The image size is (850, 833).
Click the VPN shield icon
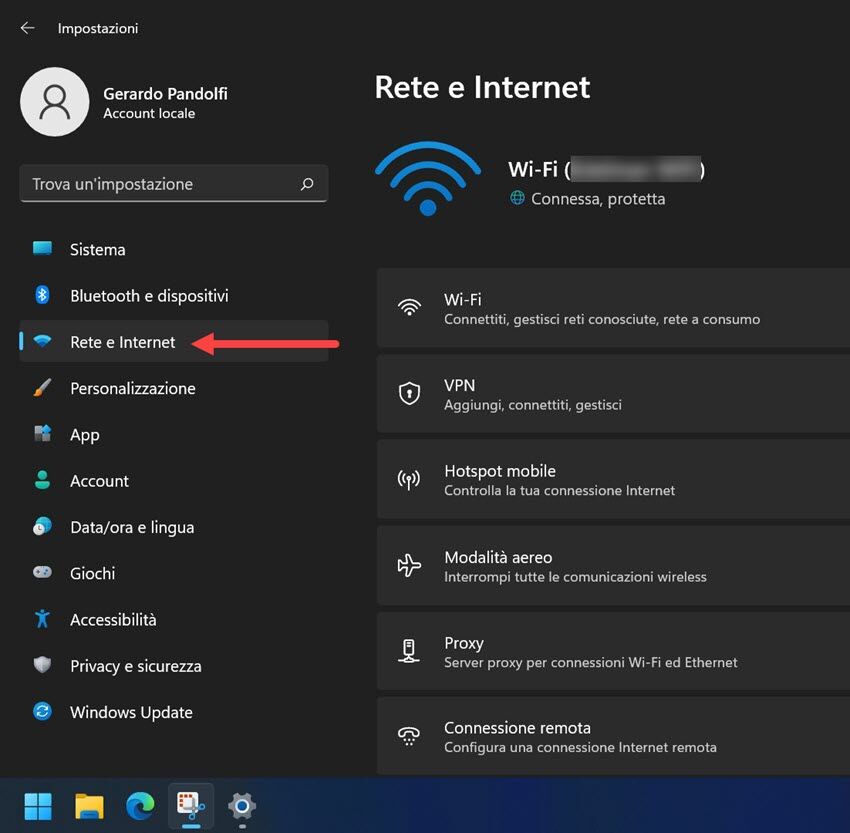pyautogui.click(x=409, y=393)
